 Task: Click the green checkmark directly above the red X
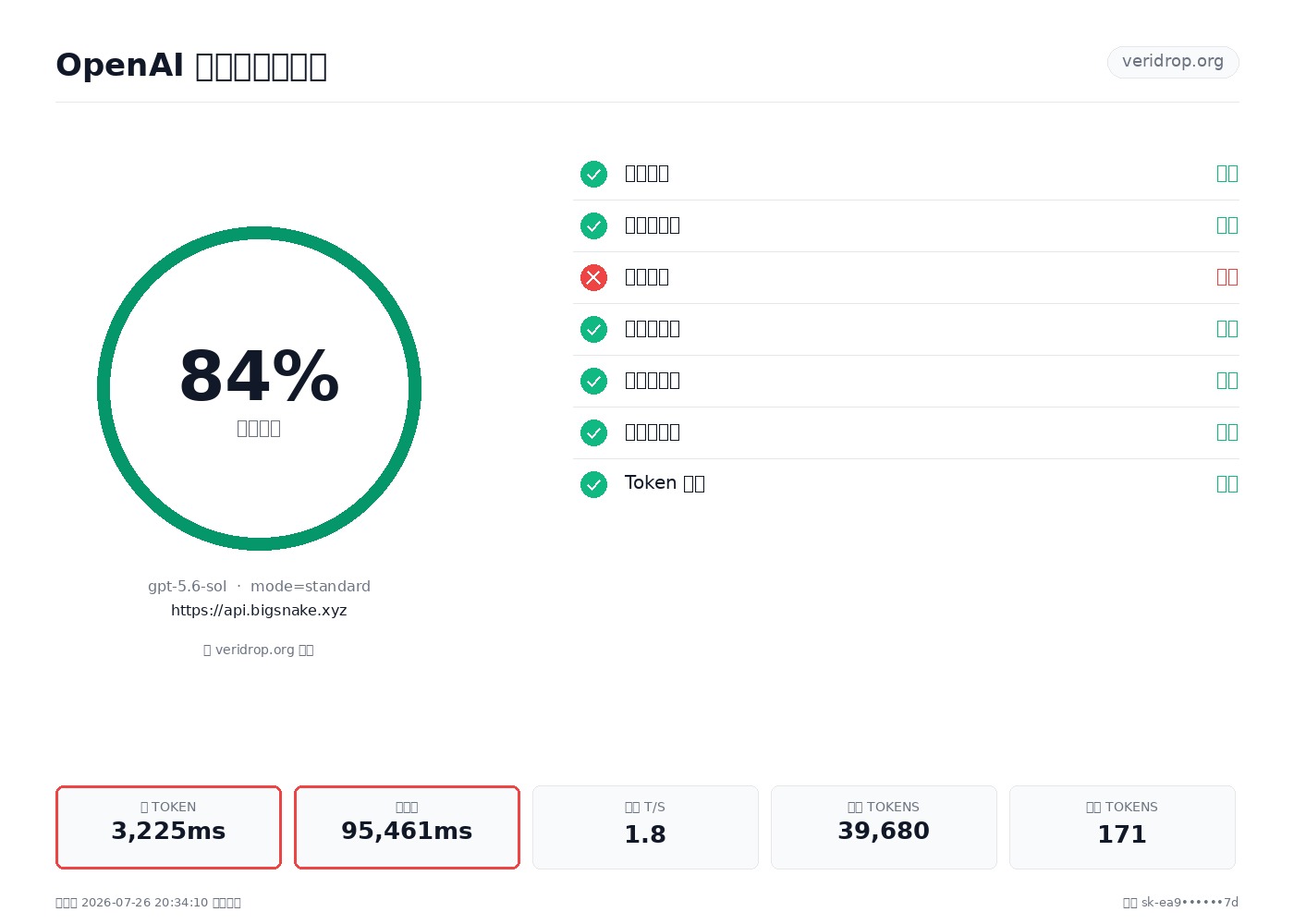tap(593, 225)
